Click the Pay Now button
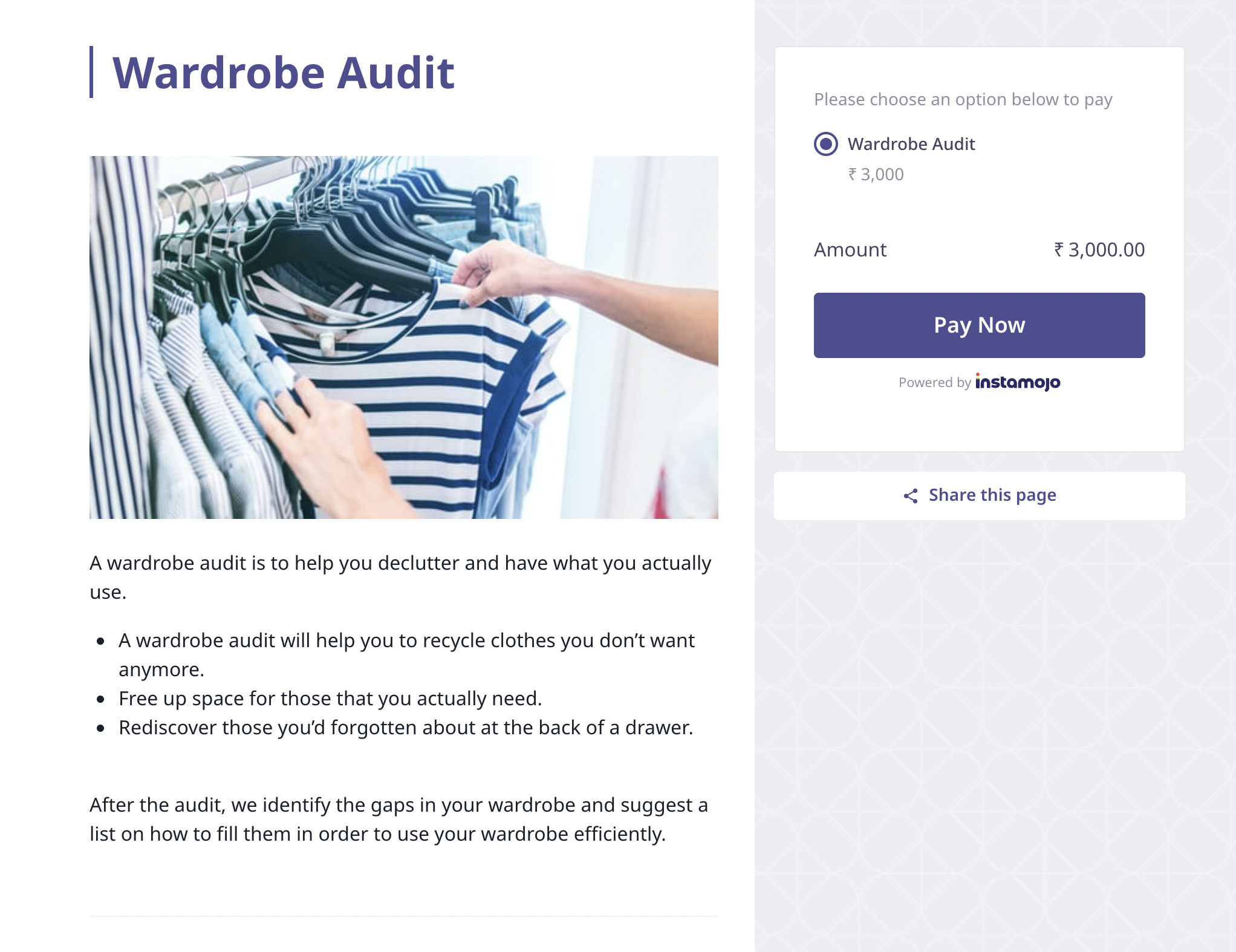The width and height of the screenshot is (1236, 952). click(979, 325)
